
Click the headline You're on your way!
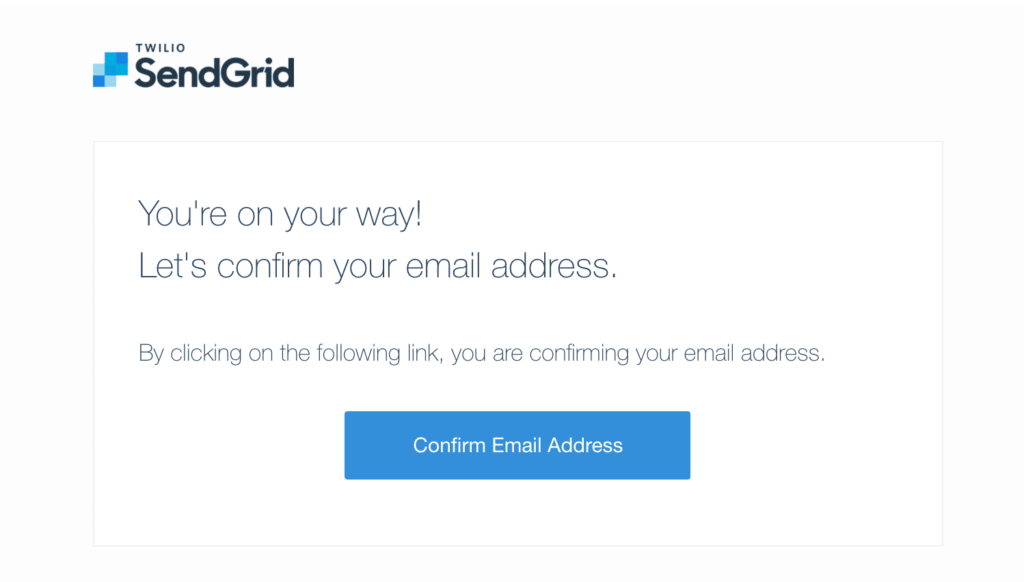click(x=280, y=213)
